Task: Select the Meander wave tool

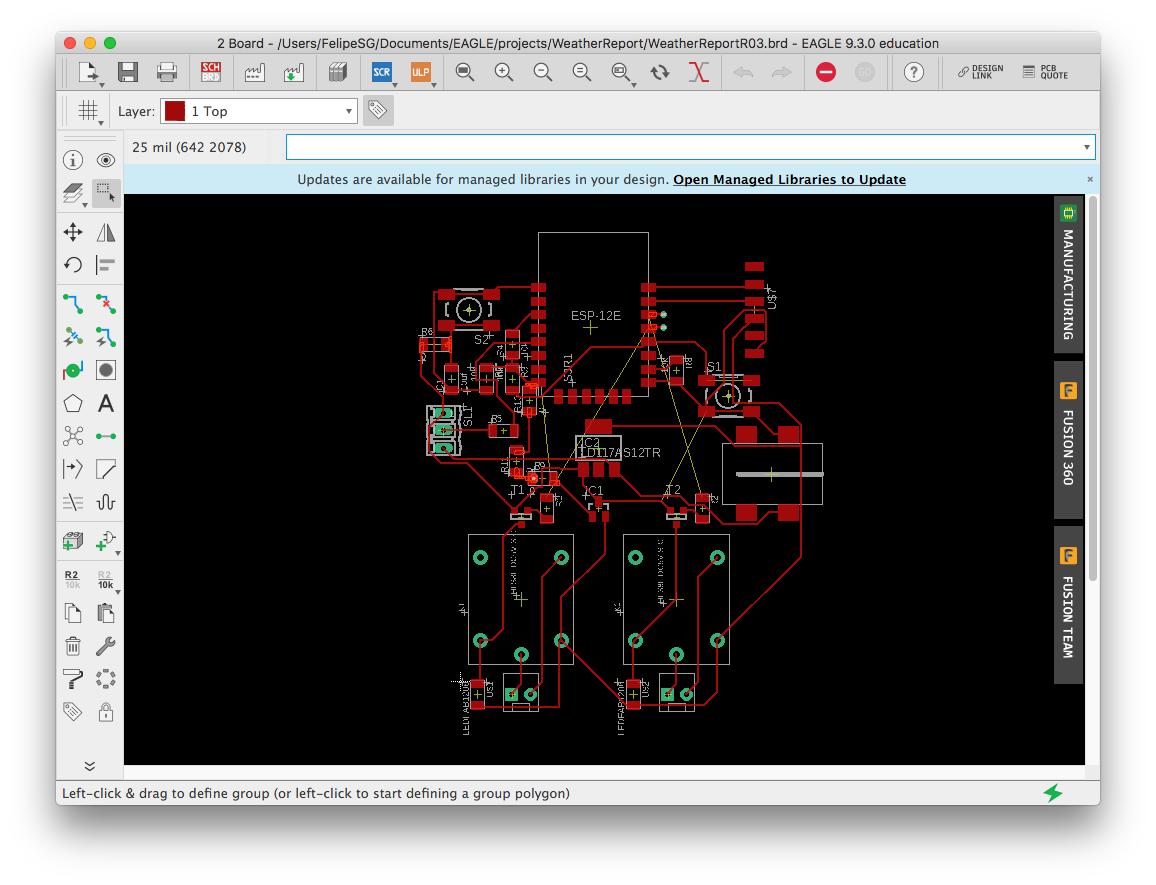Action: coord(106,502)
